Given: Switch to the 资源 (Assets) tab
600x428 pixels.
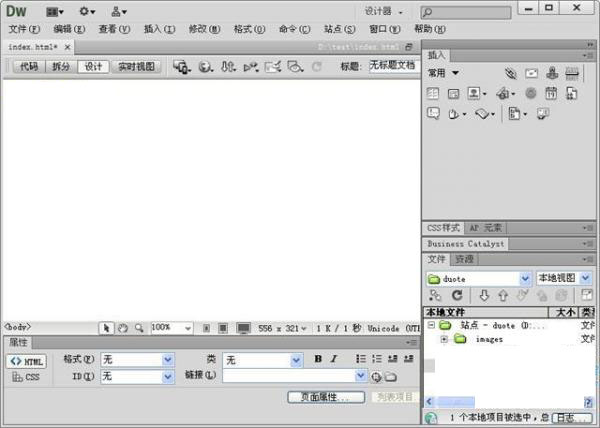Looking at the screenshot, I should (464, 259).
